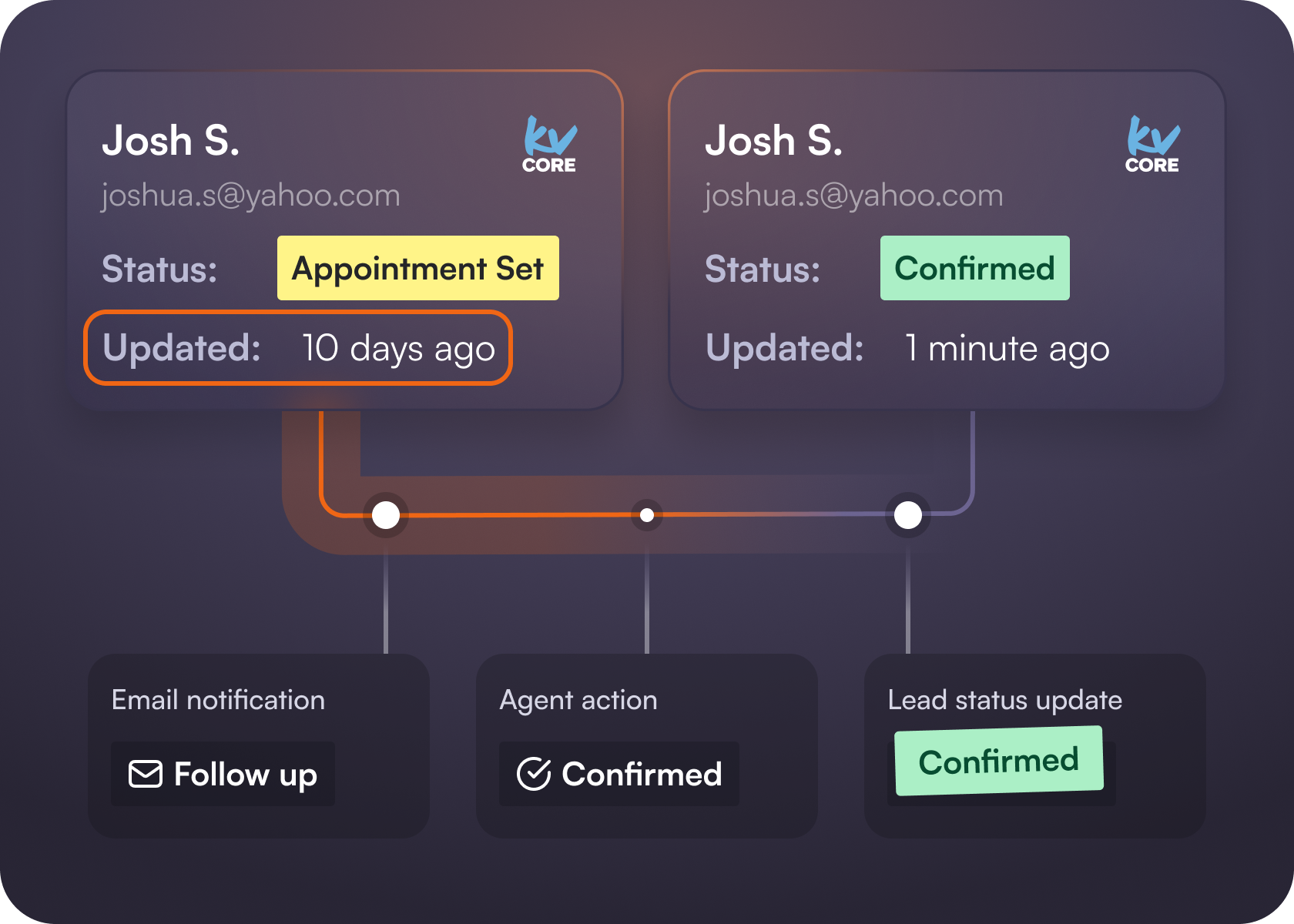Click the 1 minute ago updated text
The width and height of the screenshot is (1294, 924).
1007,349
